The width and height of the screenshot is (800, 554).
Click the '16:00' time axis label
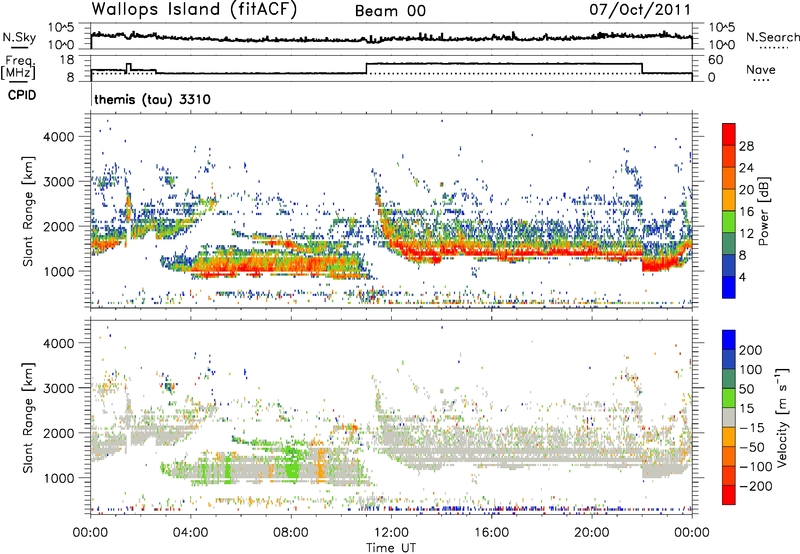(491, 533)
